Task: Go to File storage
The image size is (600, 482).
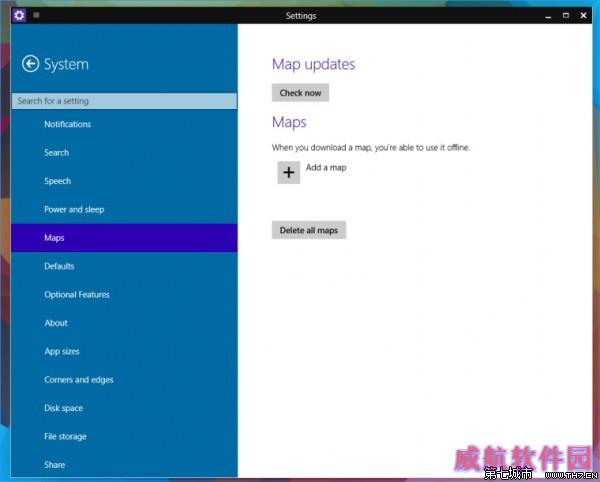Action: click(x=124, y=436)
